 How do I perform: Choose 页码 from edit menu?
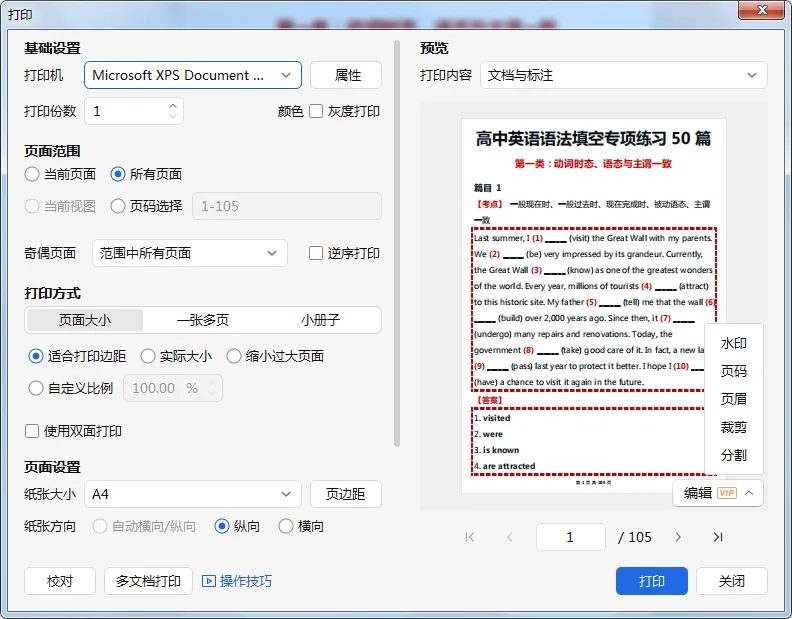(x=733, y=371)
